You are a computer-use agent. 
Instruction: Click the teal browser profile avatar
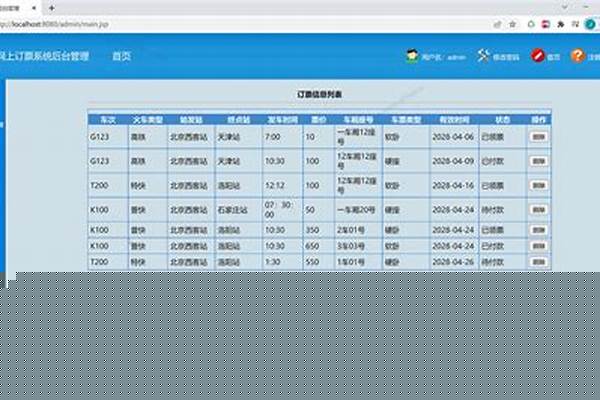(x=590, y=24)
